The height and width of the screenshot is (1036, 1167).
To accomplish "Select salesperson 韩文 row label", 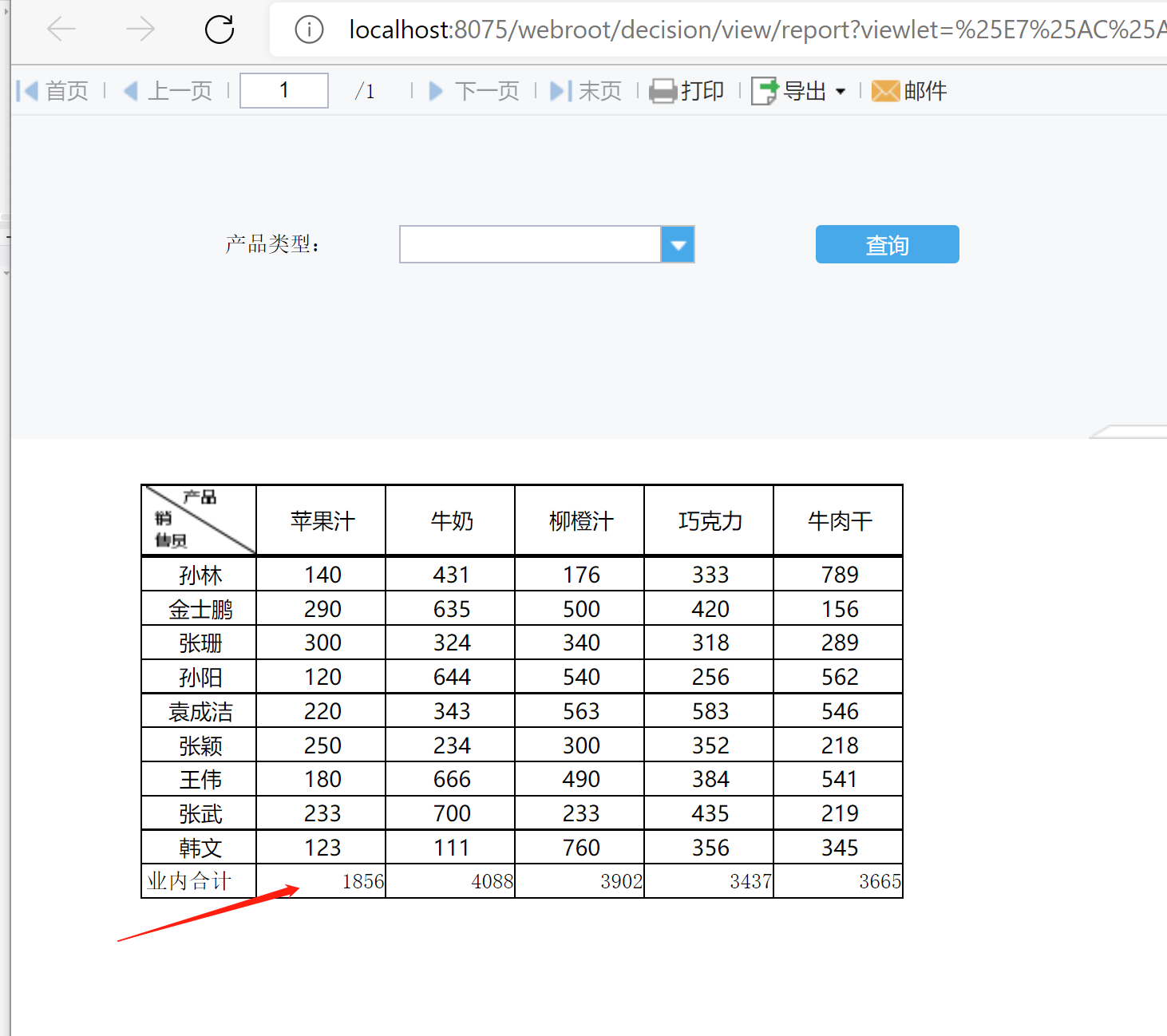I will [x=200, y=848].
